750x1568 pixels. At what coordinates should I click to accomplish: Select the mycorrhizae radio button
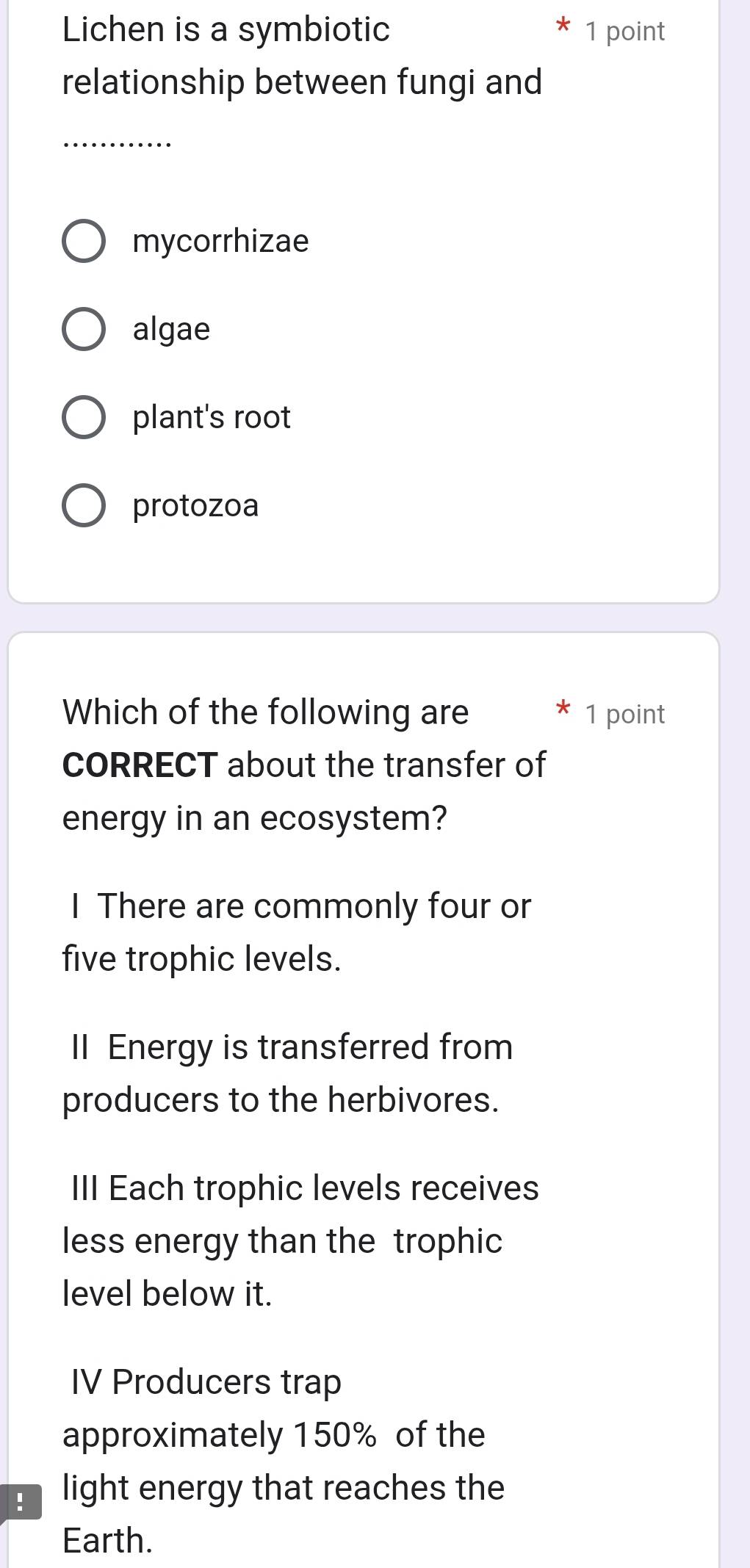84,241
